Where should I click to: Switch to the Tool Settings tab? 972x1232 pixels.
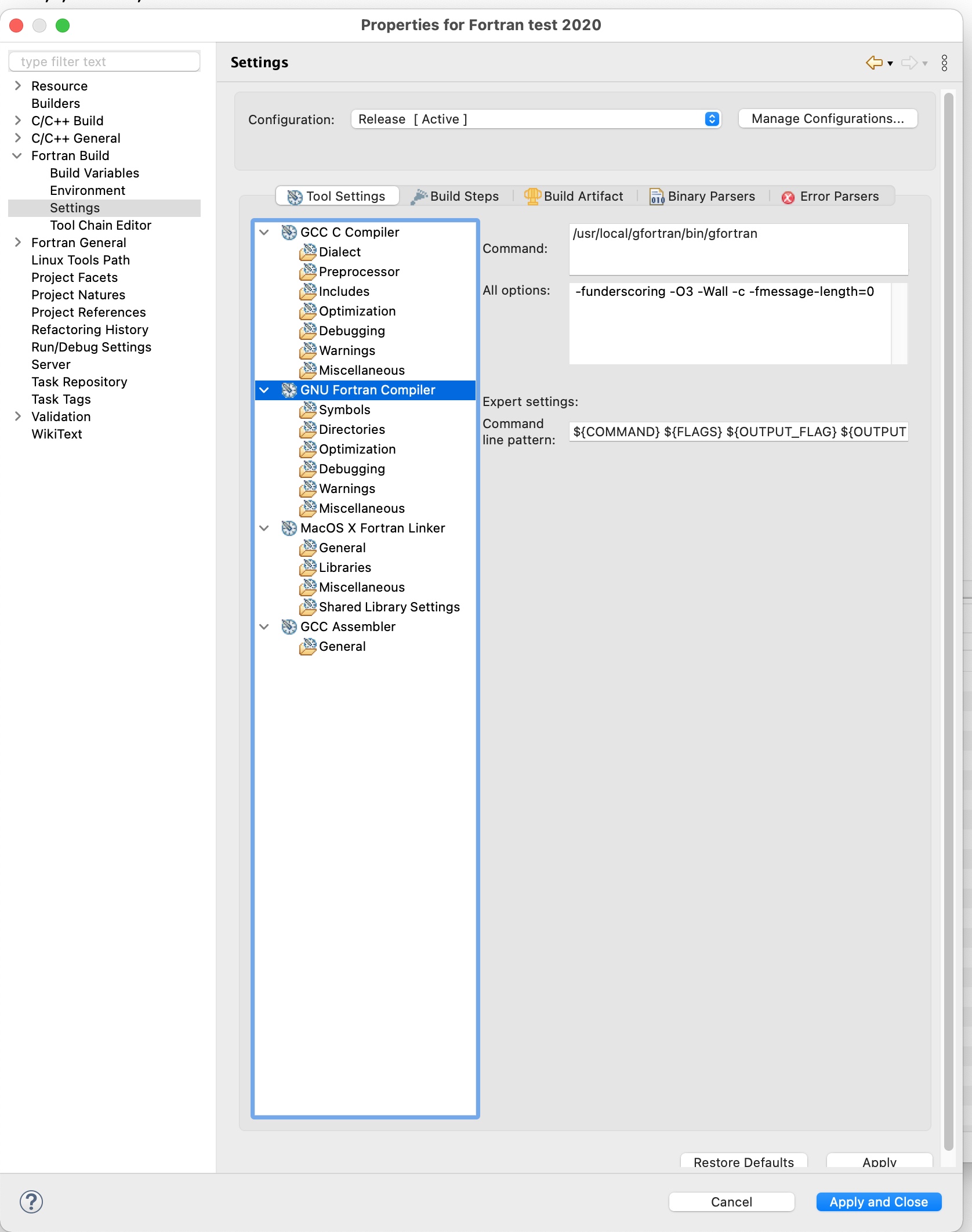pos(338,196)
